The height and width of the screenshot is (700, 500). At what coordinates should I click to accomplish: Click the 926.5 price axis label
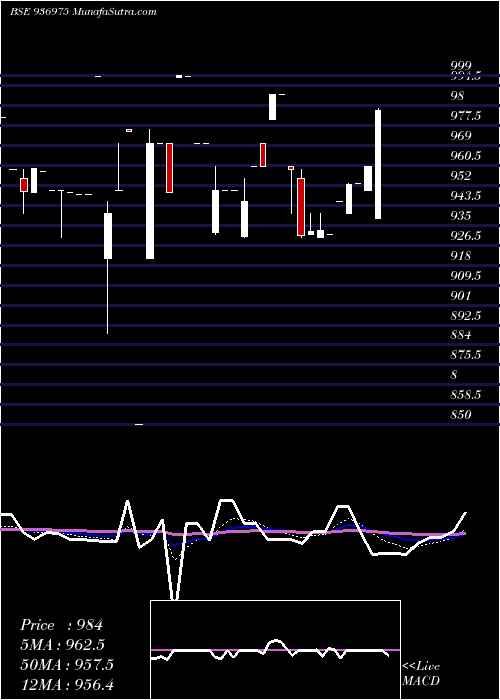466,235
